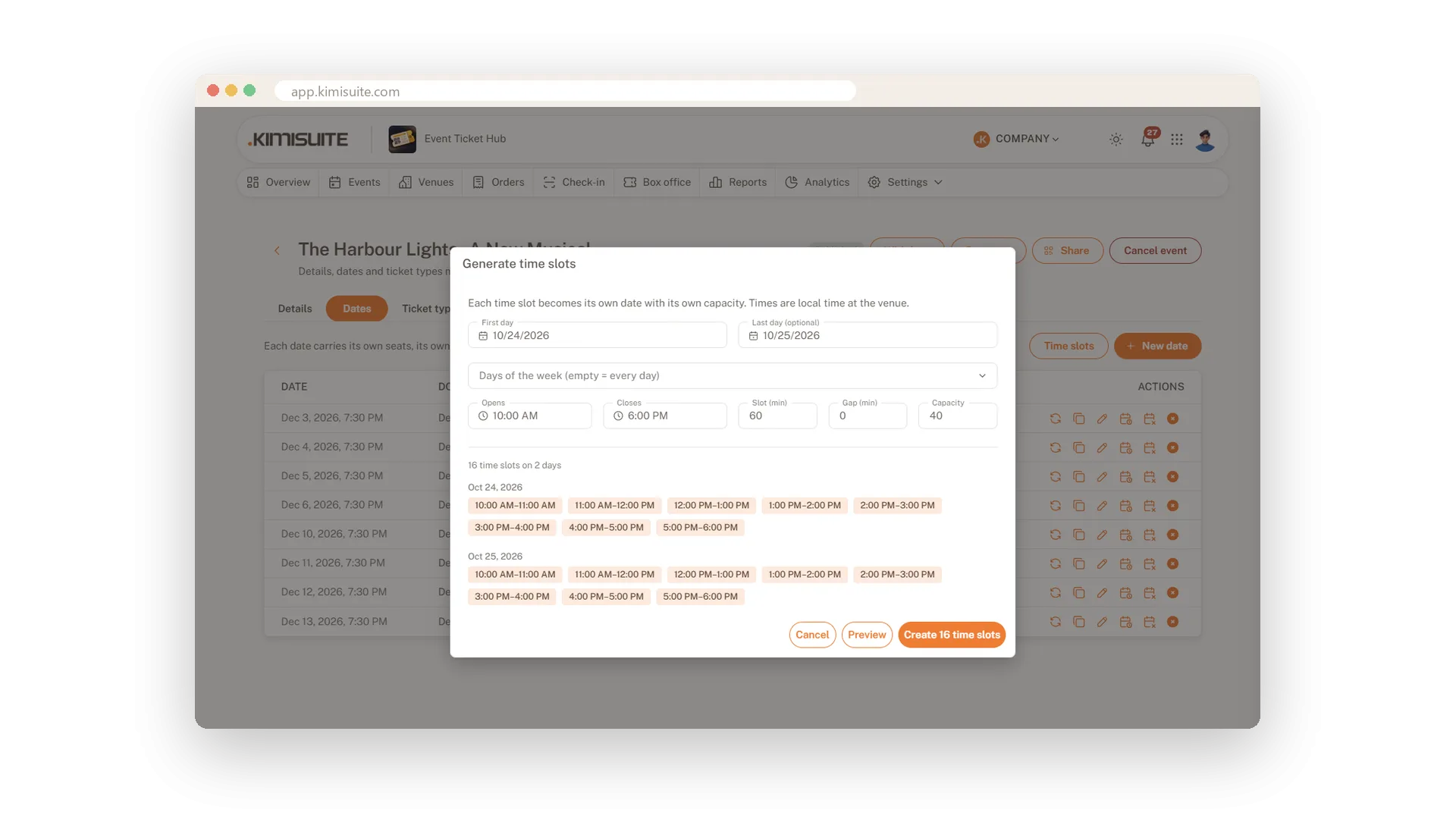Open the Overview menu item
The height and width of the screenshot is (819, 1456).
pyautogui.click(x=278, y=183)
